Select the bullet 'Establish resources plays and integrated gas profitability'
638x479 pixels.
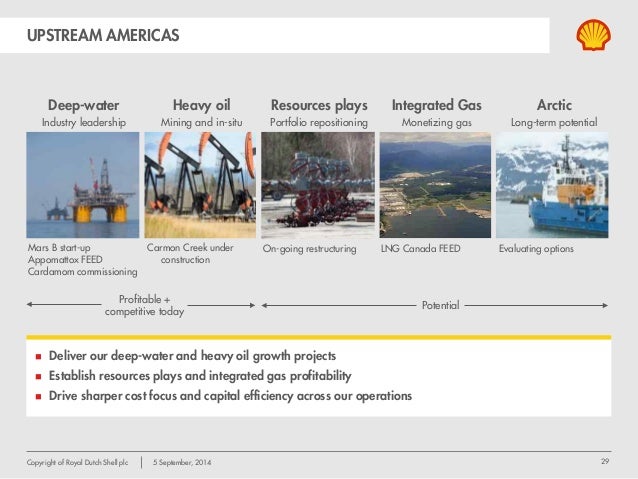200,376
